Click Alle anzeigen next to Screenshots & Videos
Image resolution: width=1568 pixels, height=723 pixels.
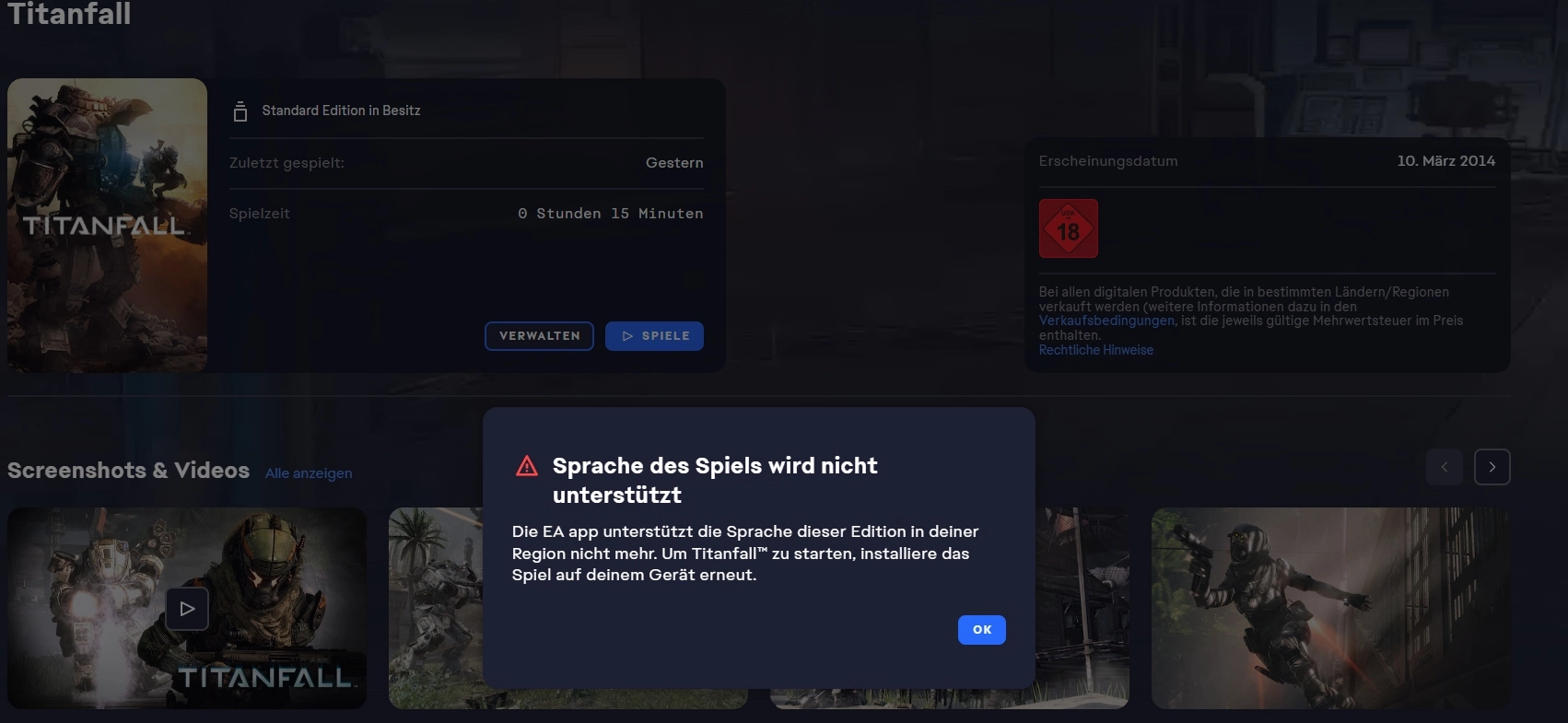point(309,473)
